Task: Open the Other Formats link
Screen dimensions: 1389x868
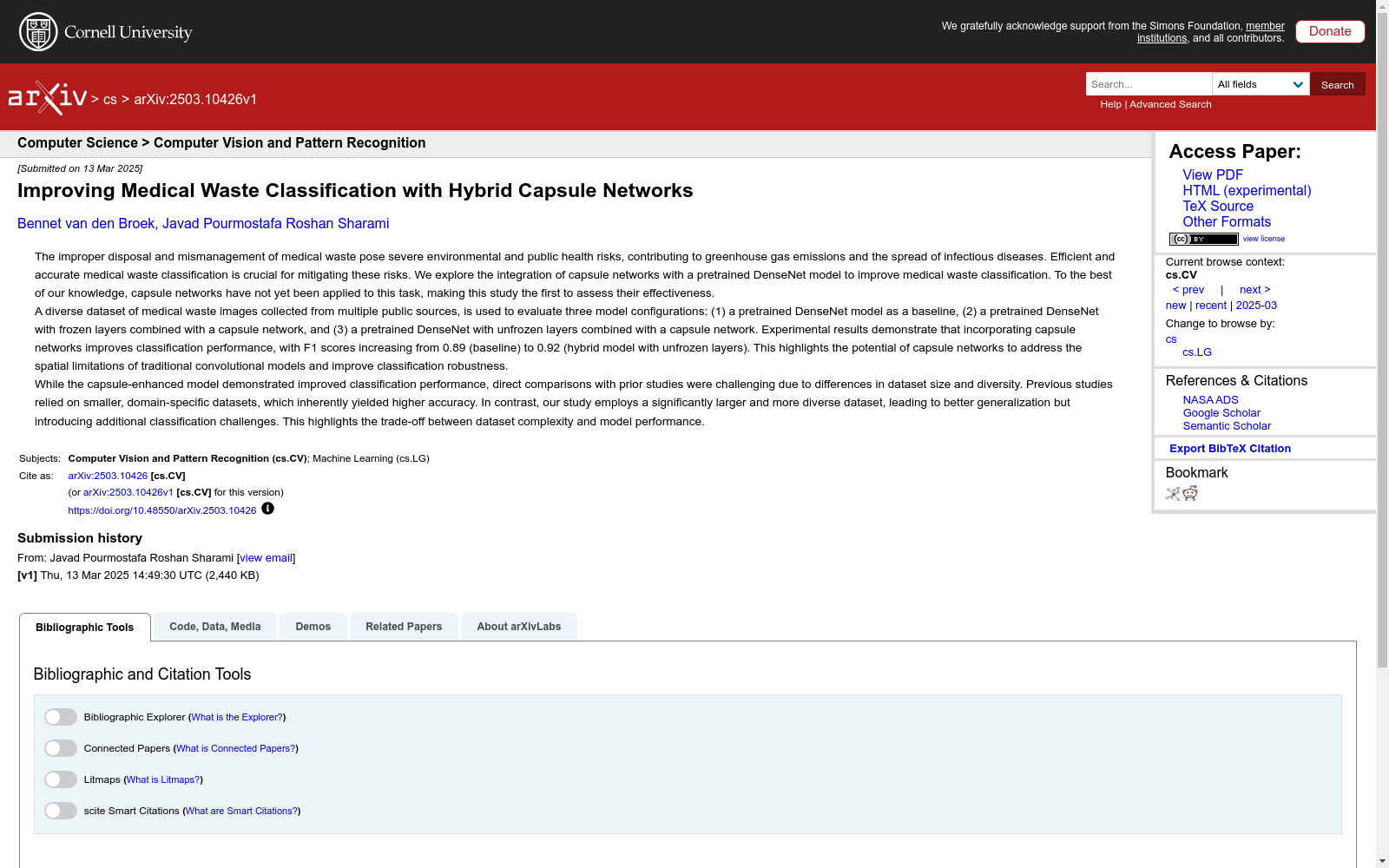Action: point(1227,222)
